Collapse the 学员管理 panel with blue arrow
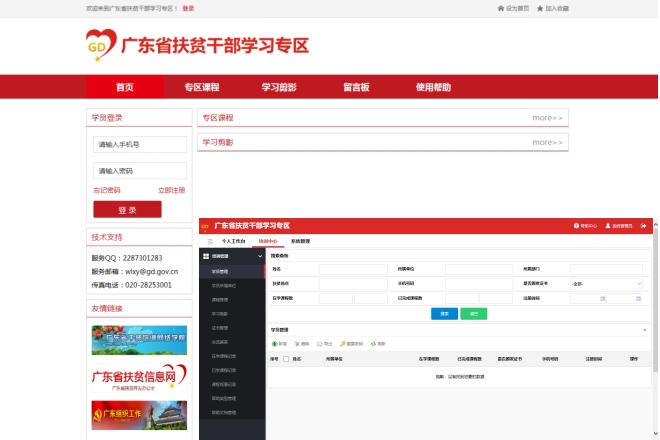 [x=644, y=330]
